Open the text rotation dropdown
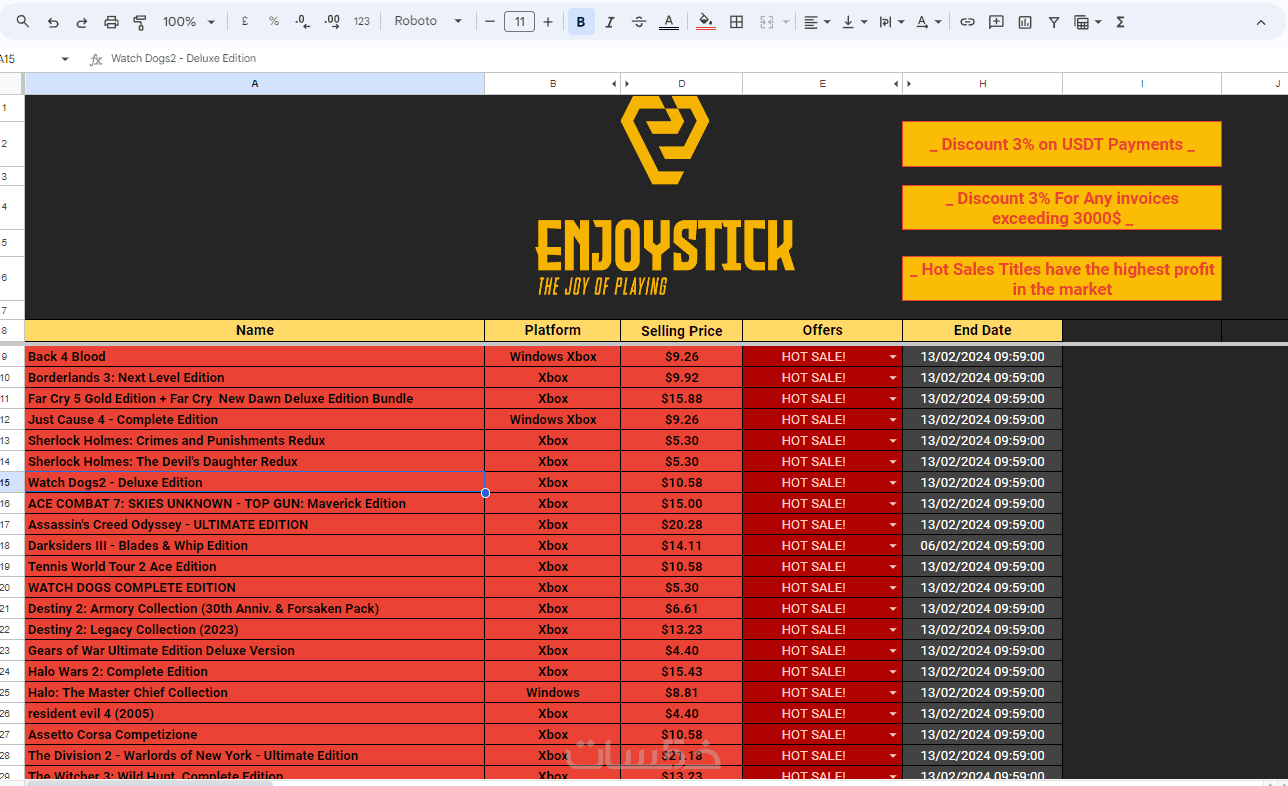 tap(929, 22)
